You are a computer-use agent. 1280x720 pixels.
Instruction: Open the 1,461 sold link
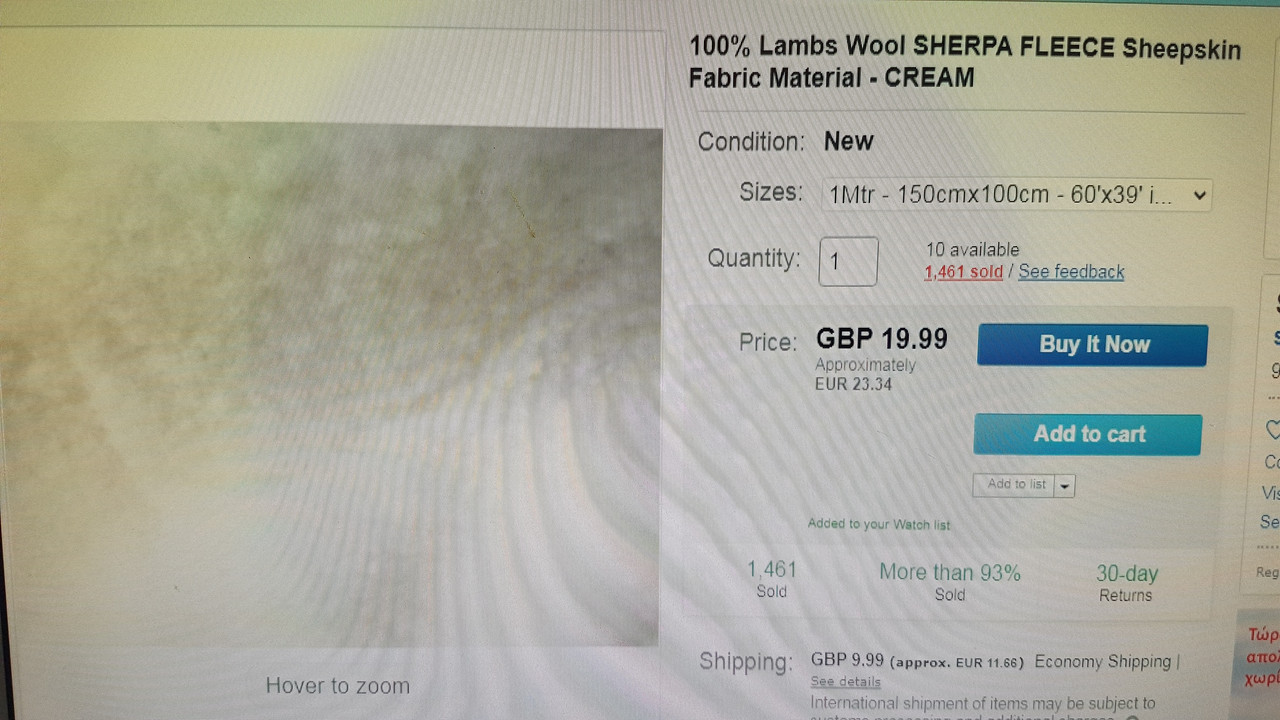click(x=963, y=272)
